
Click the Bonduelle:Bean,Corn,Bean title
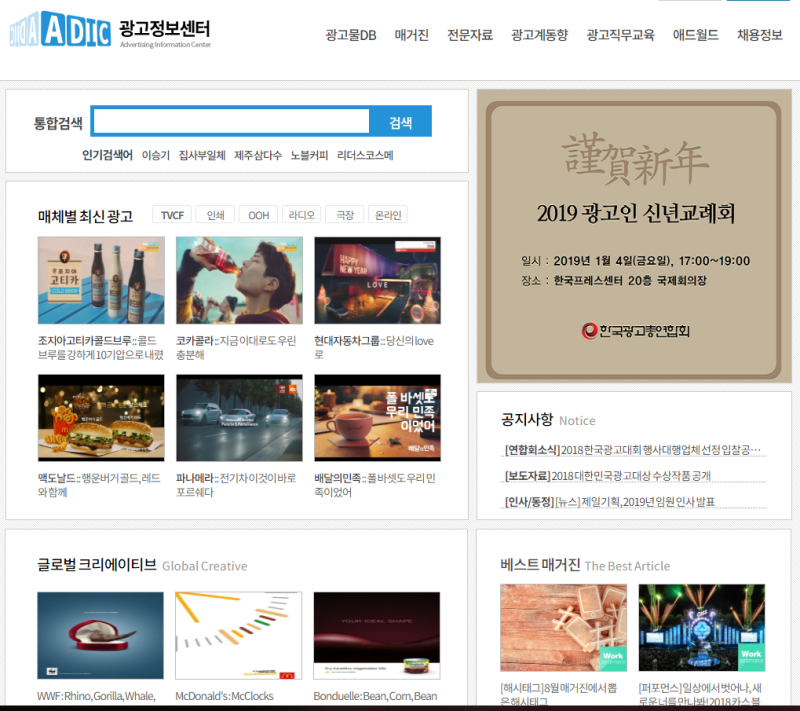pyautogui.click(x=376, y=696)
